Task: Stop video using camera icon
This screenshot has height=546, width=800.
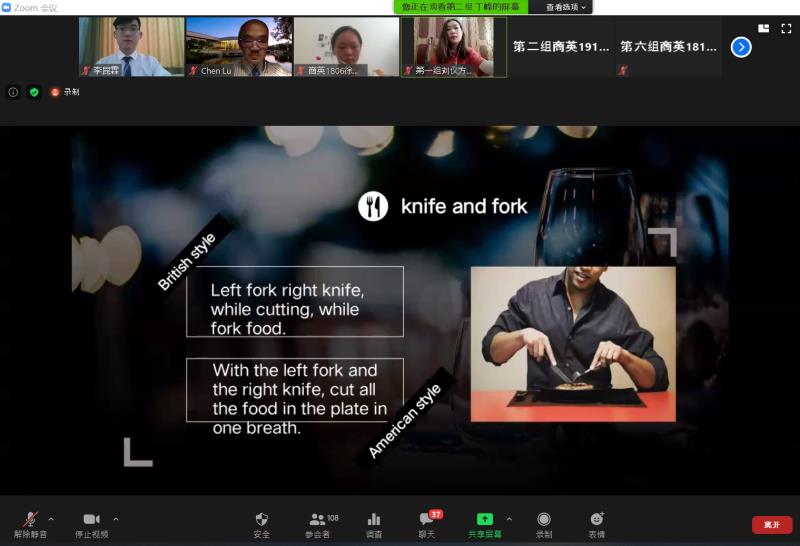Action: 92,525
